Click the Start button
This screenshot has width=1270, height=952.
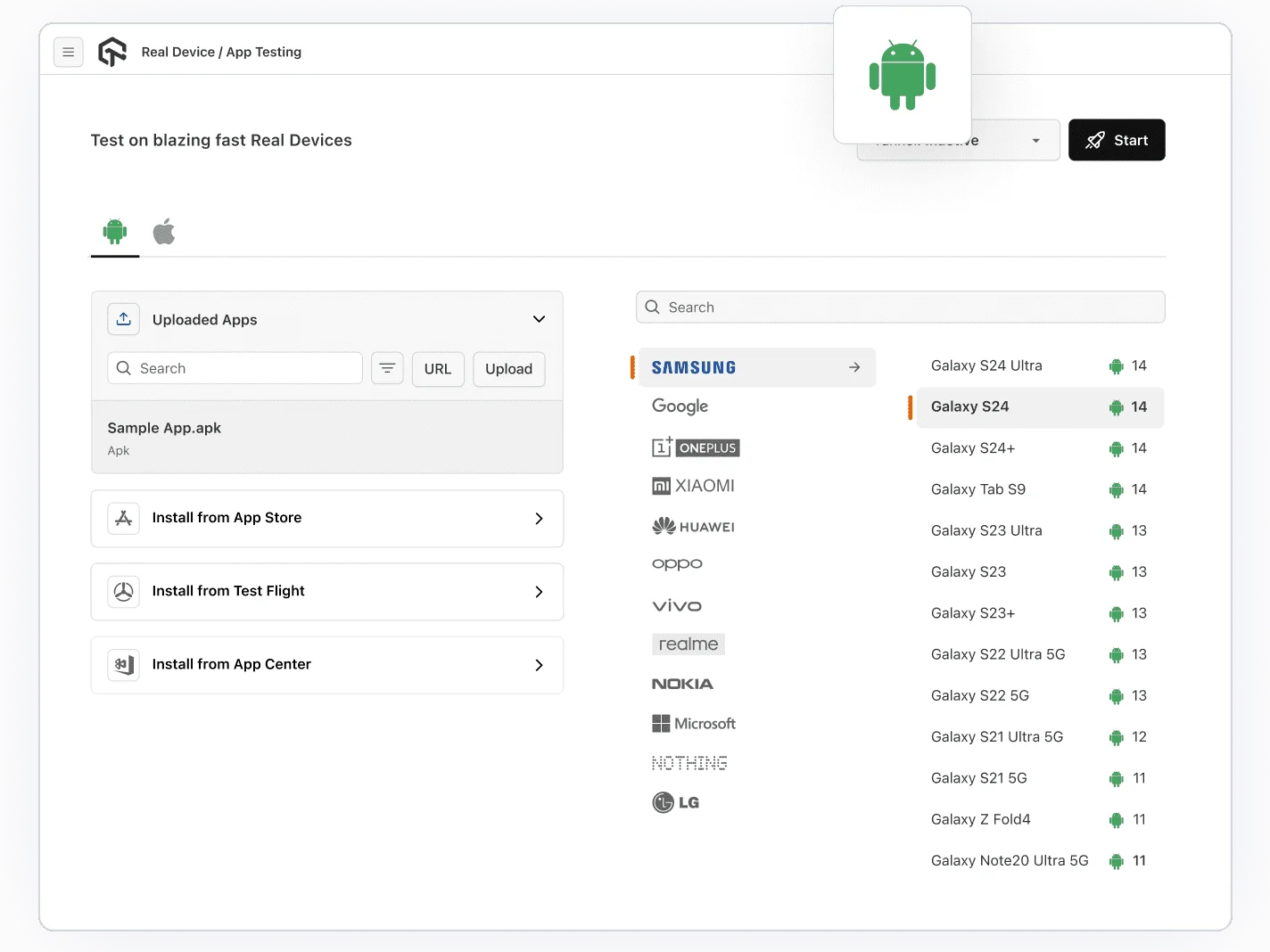point(1117,140)
